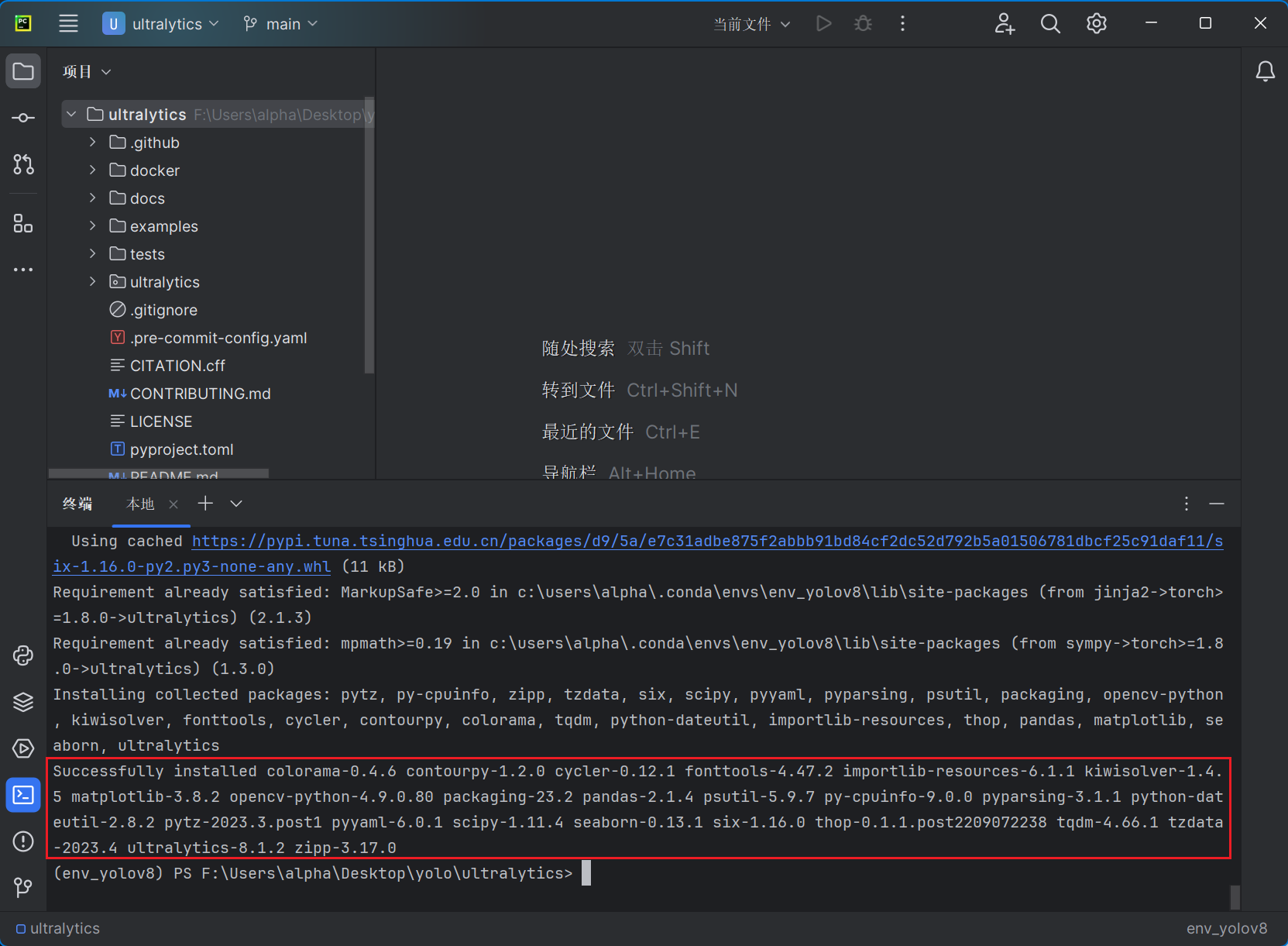
Task: Open the 当前文件 run configuration dropdown
Action: tap(752, 24)
